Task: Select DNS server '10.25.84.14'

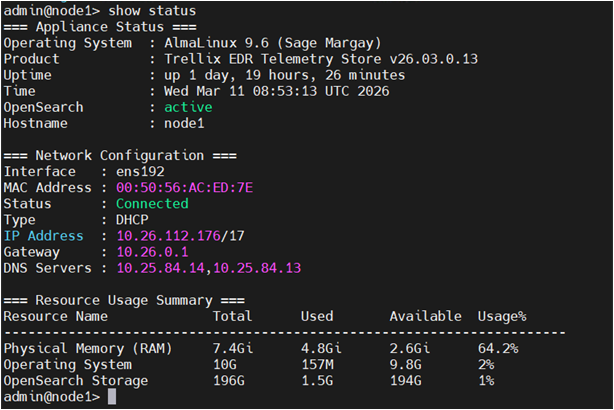Action: coord(161,268)
